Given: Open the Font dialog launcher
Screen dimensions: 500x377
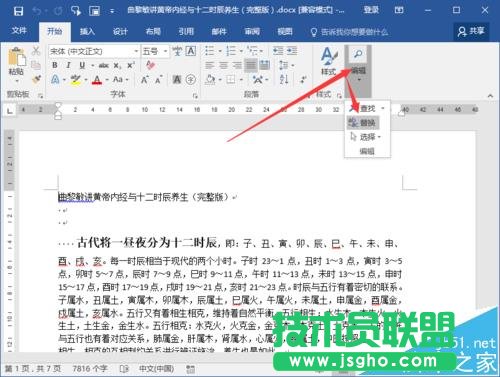Looking at the screenshot, I should coord(195,96).
